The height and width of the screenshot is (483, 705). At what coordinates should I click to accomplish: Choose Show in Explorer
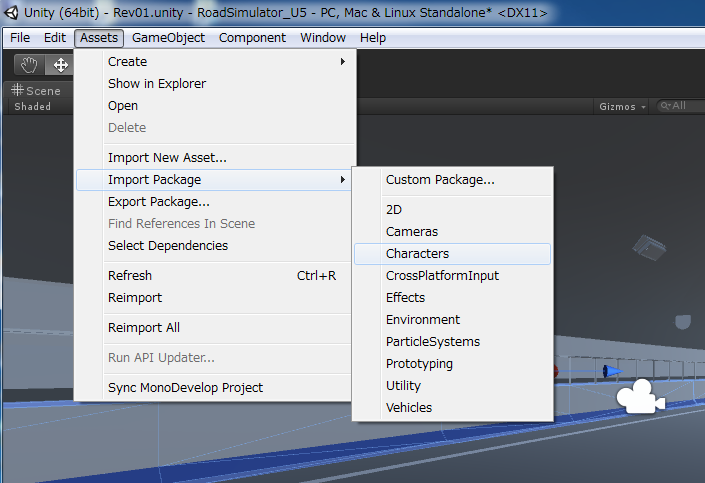215,84
